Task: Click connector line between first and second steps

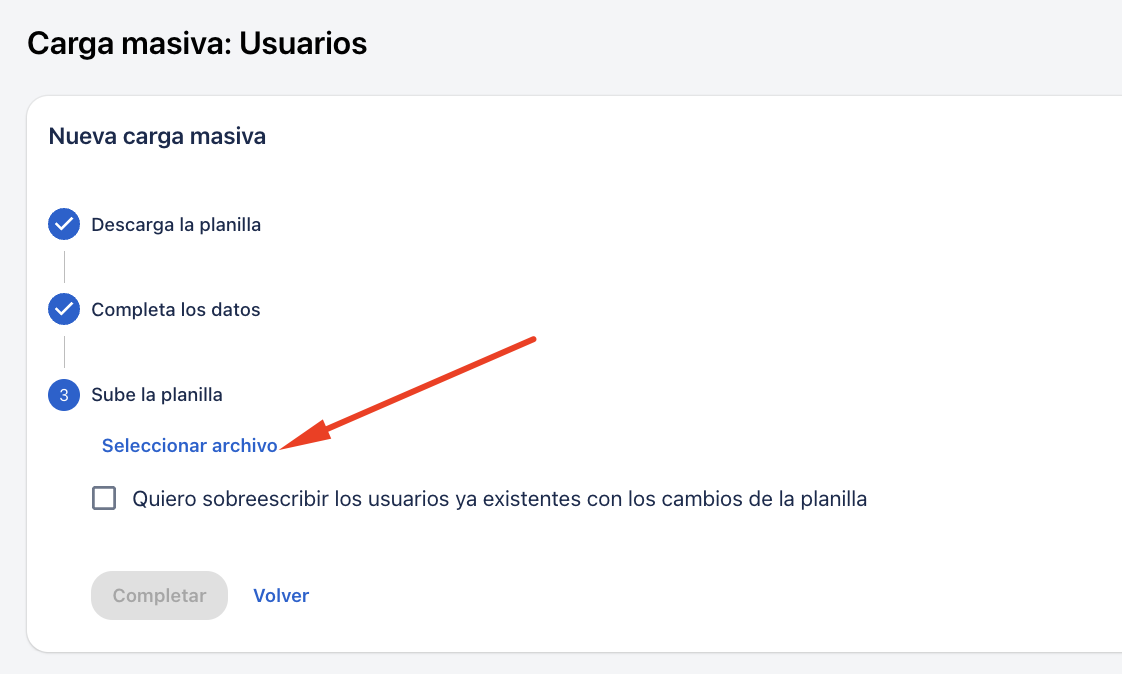Action: 64,267
